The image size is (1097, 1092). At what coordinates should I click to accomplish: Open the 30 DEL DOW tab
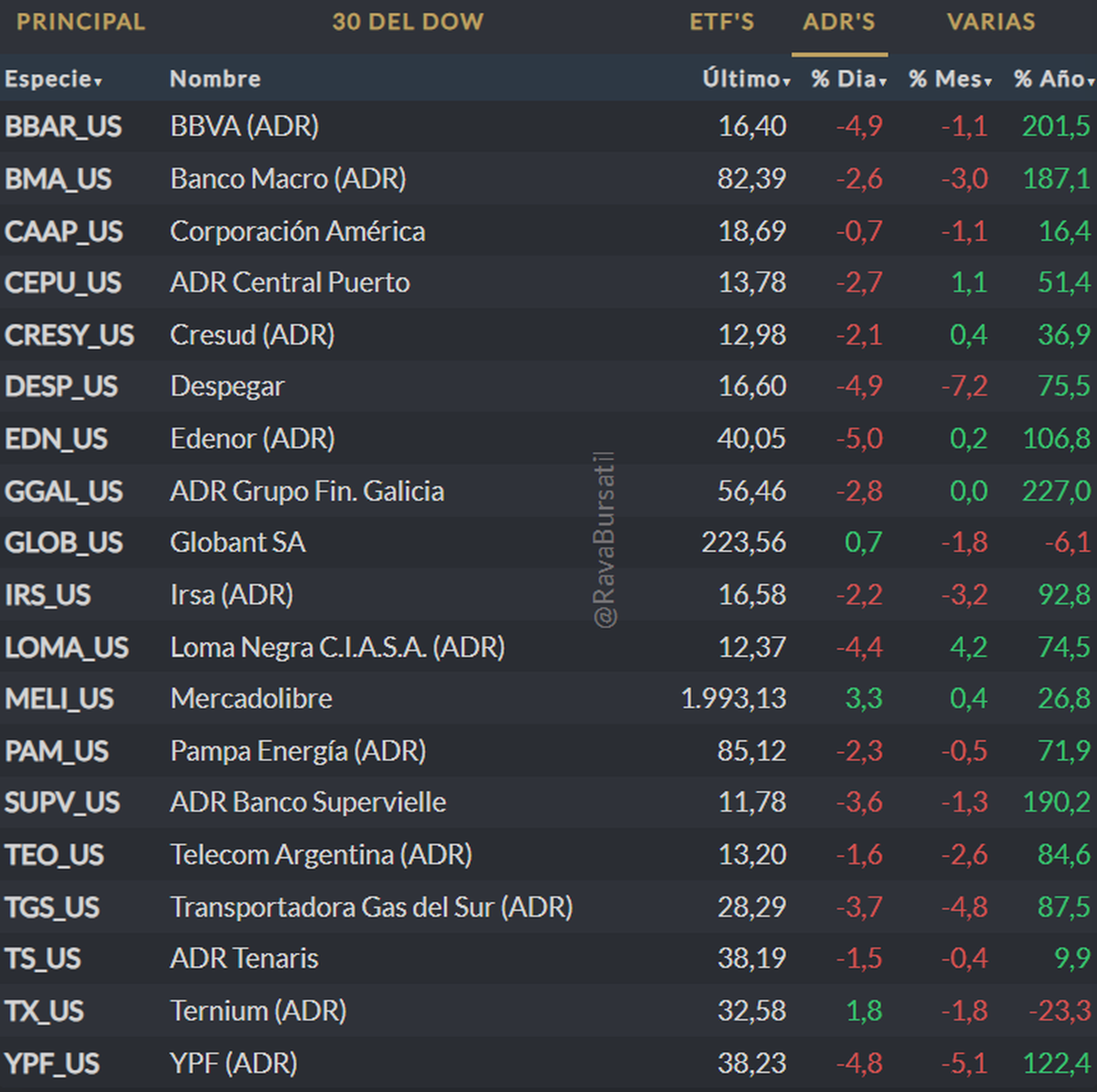click(x=408, y=22)
